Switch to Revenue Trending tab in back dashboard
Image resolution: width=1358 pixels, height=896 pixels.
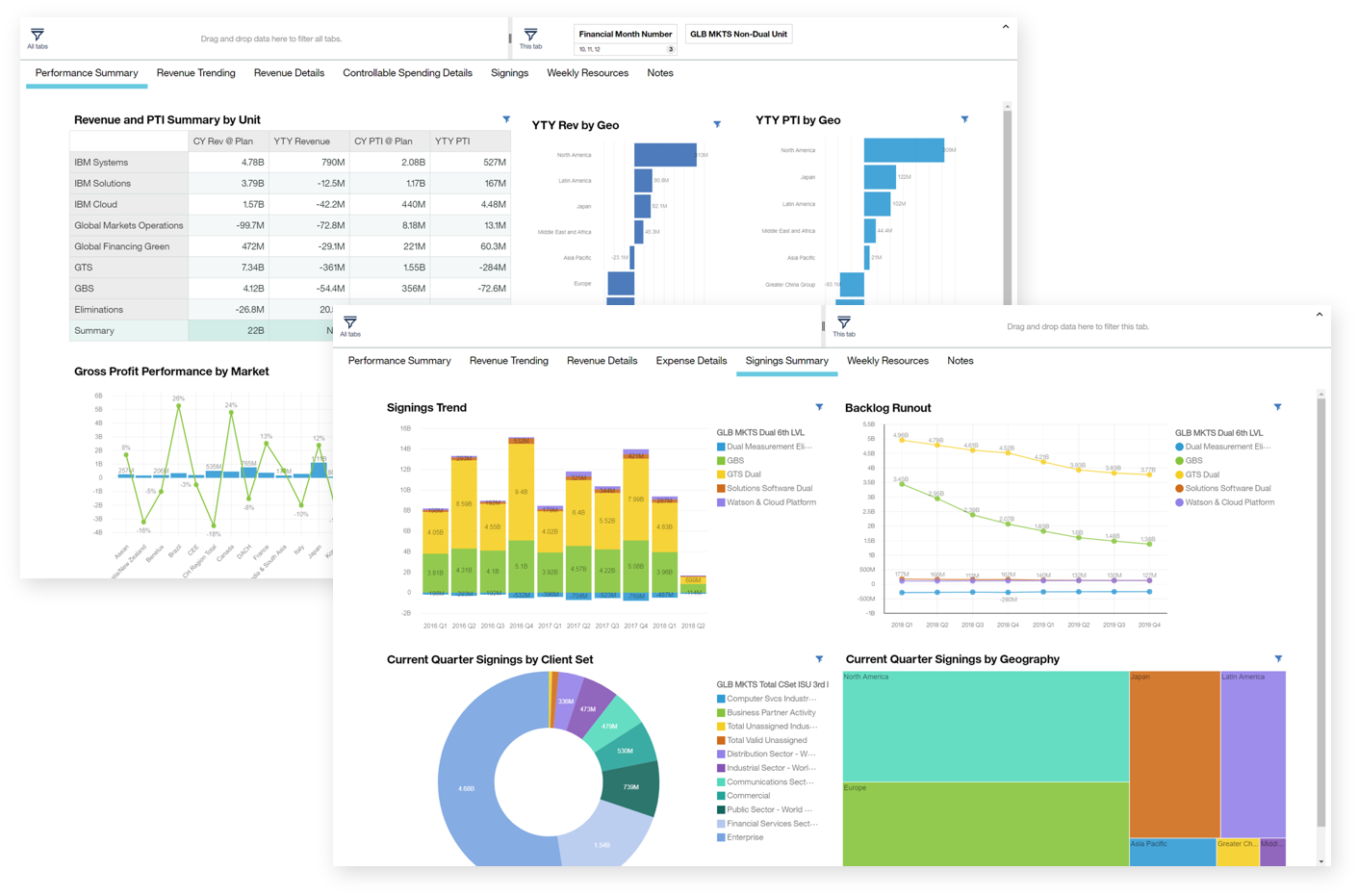pyautogui.click(x=195, y=73)
